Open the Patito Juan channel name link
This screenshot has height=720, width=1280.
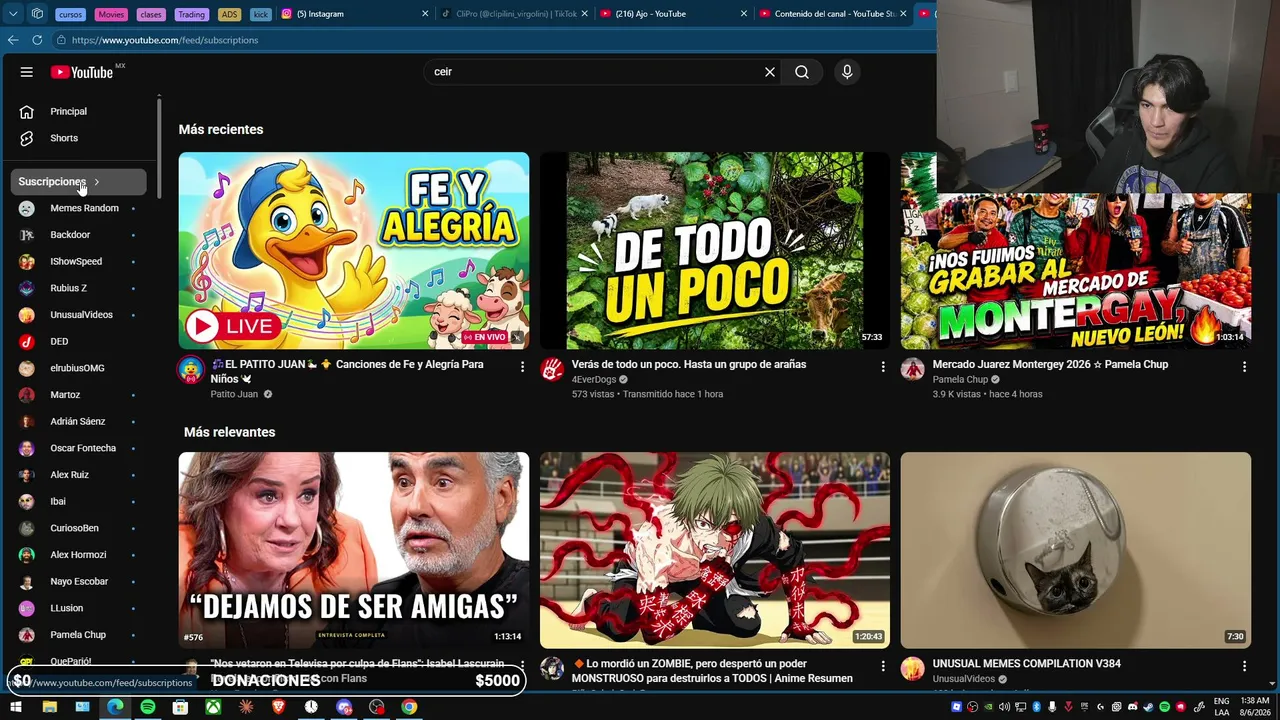234,394
